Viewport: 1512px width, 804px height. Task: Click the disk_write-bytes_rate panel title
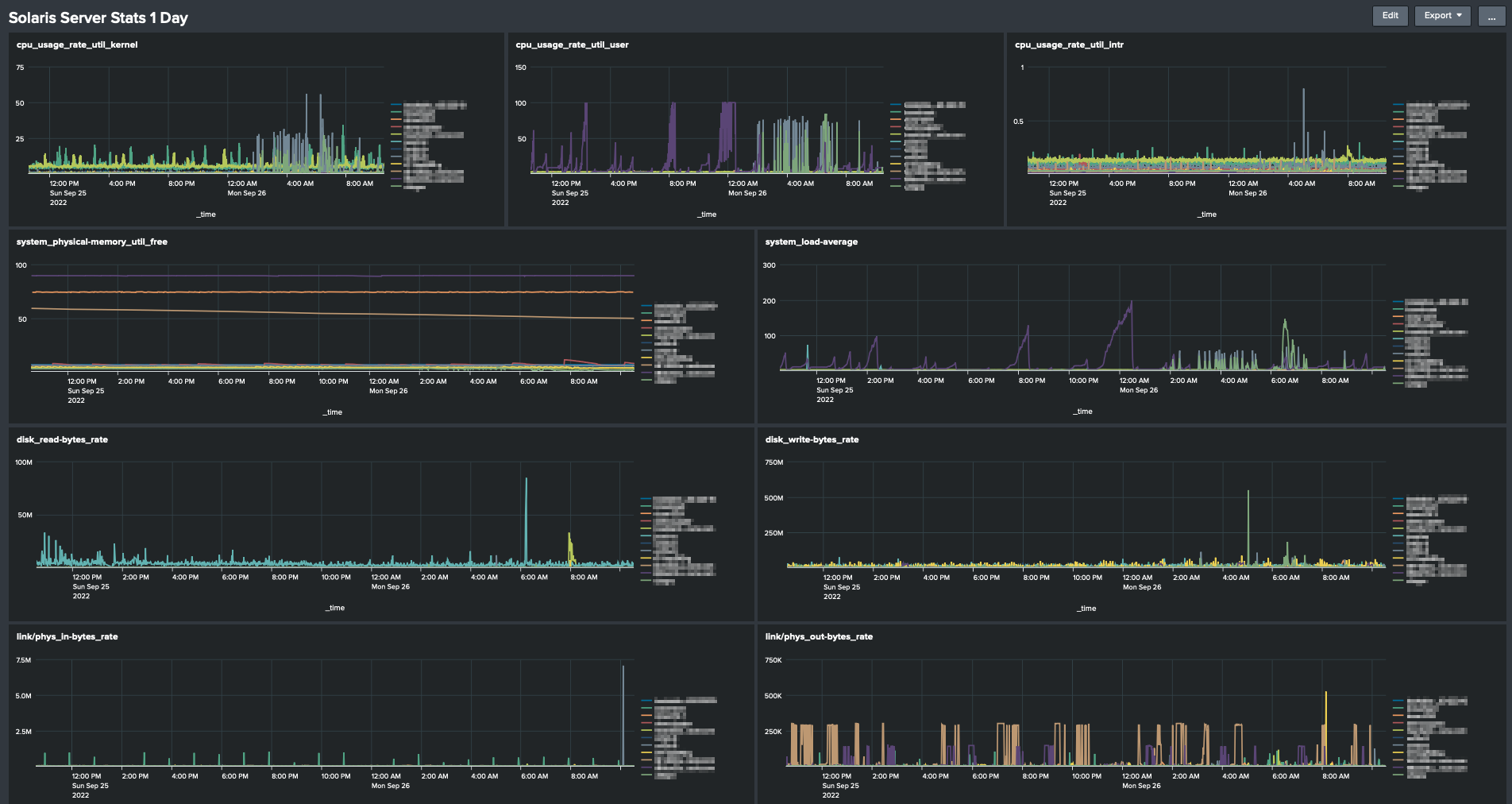click(813, 439)
